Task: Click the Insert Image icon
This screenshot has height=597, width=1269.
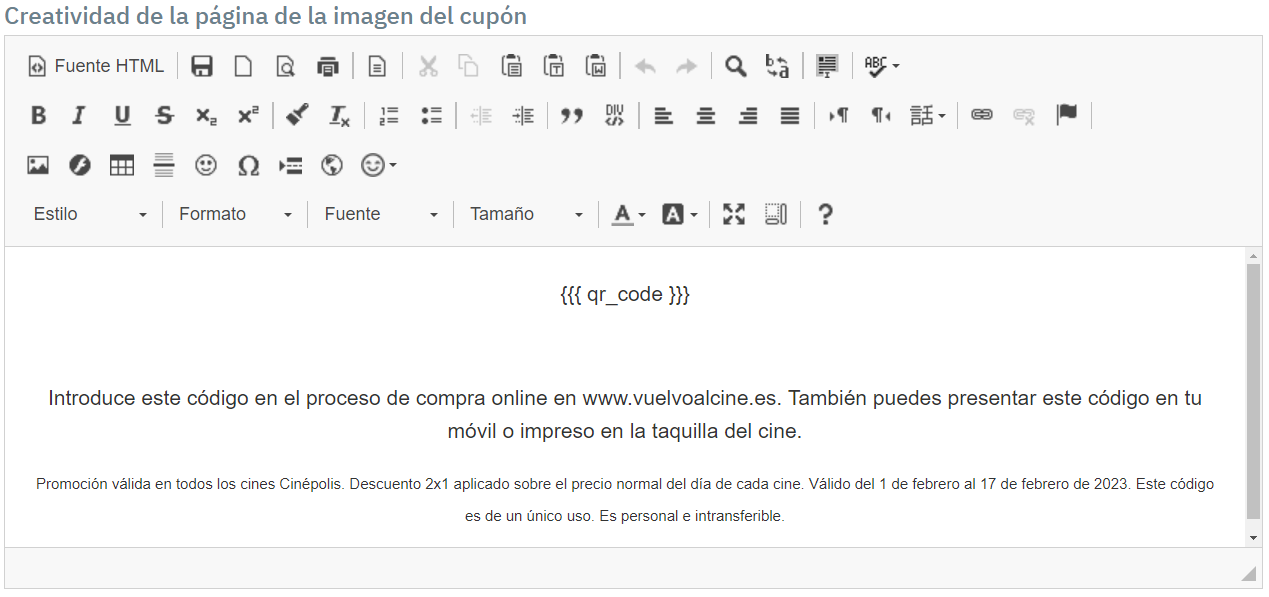Action: point(38,165)
